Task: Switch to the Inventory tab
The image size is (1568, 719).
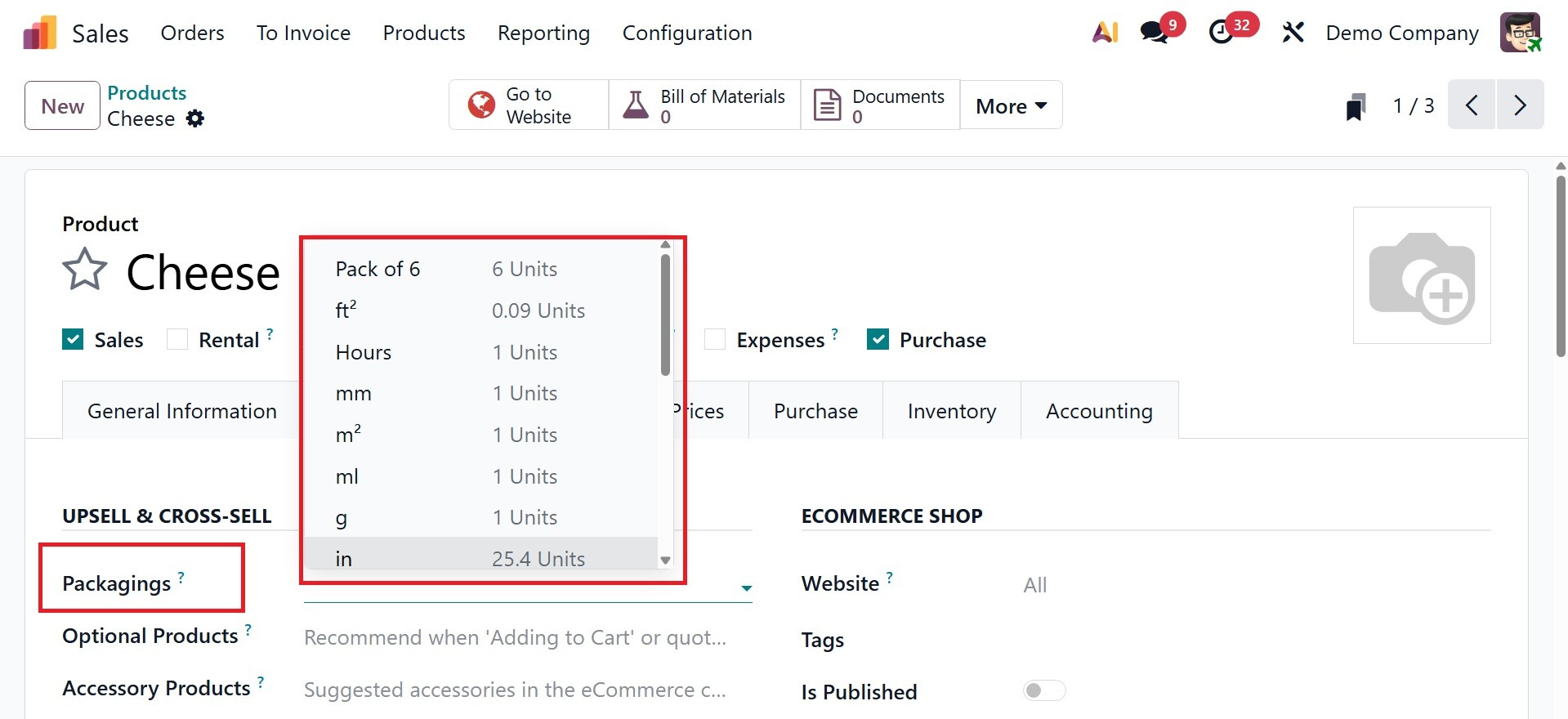Action: [x=951, y=411]
